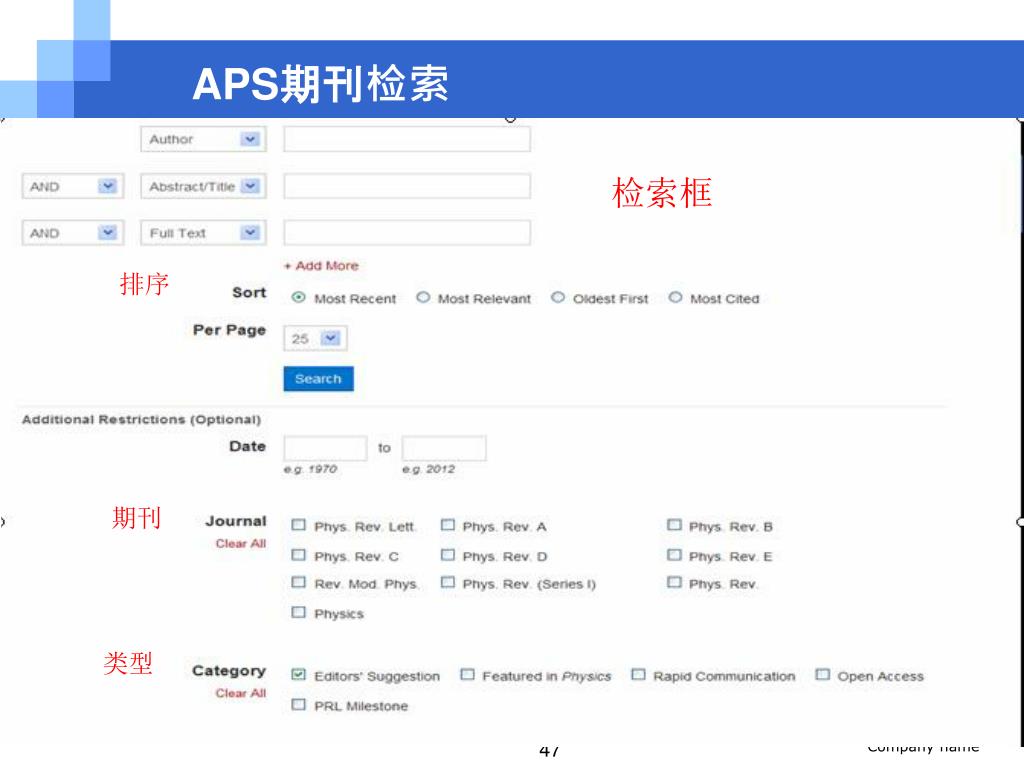Select the Most Recent sort option
The width and height of the screenshot is (1024, 768).
point(298,298)
